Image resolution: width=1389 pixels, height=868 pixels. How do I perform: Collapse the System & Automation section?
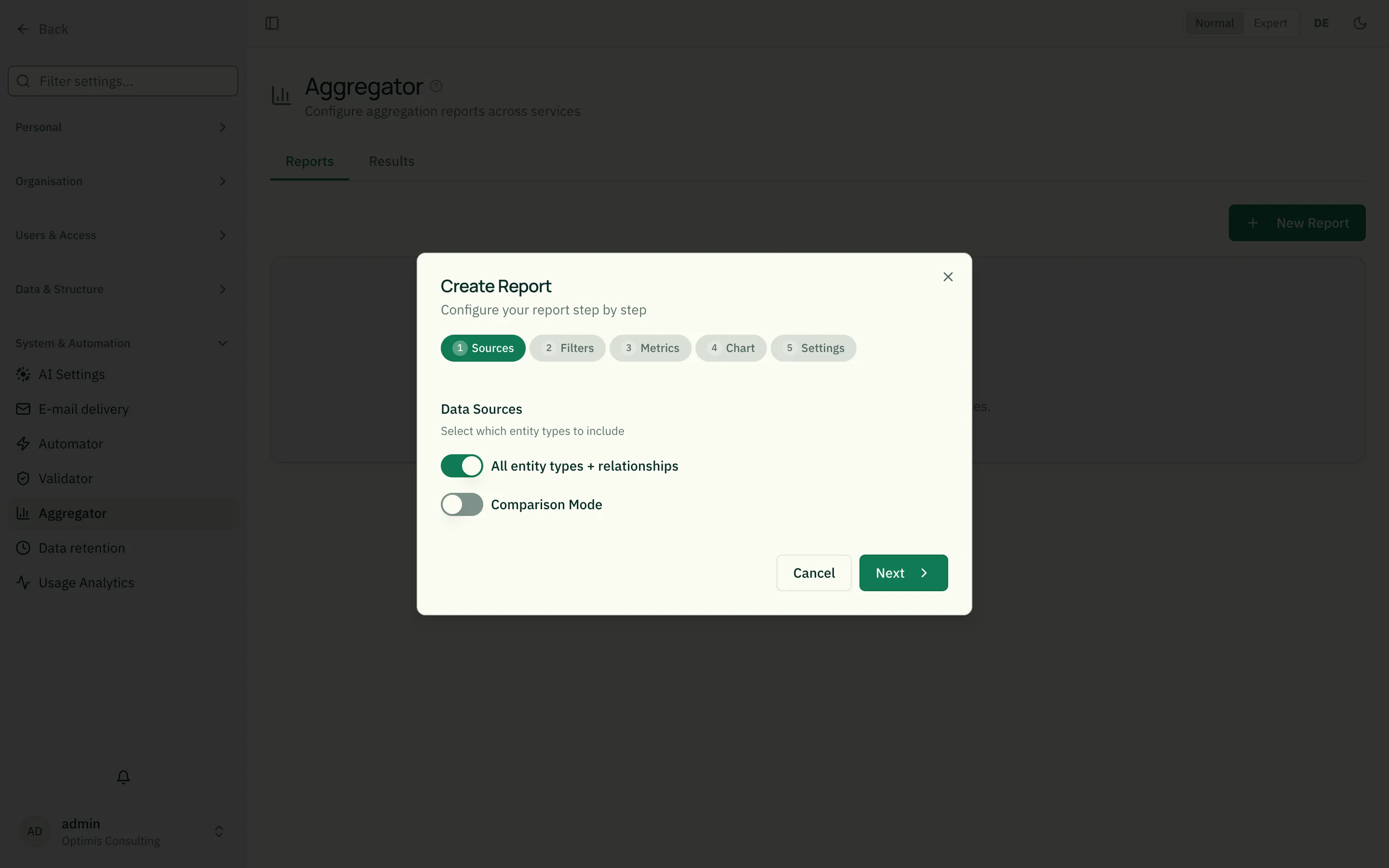coord(122,343)
